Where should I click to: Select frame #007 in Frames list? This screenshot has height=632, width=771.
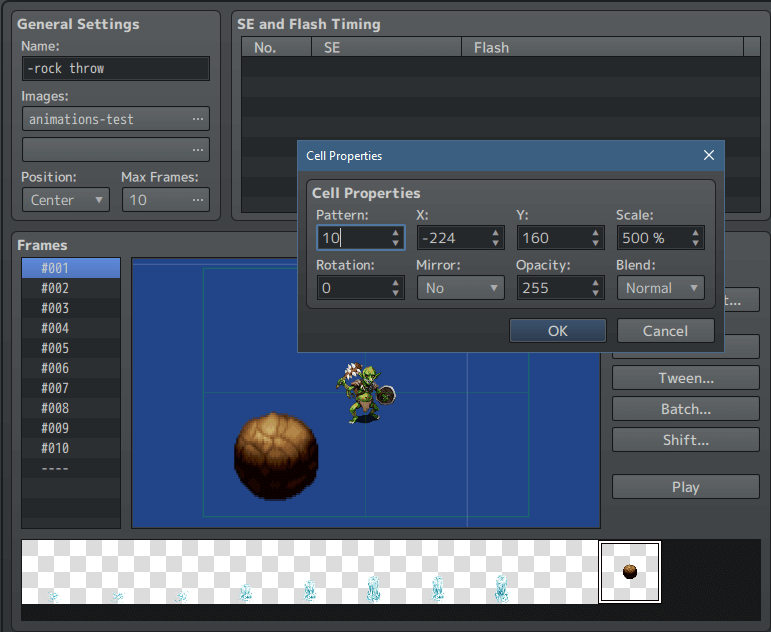71,388
